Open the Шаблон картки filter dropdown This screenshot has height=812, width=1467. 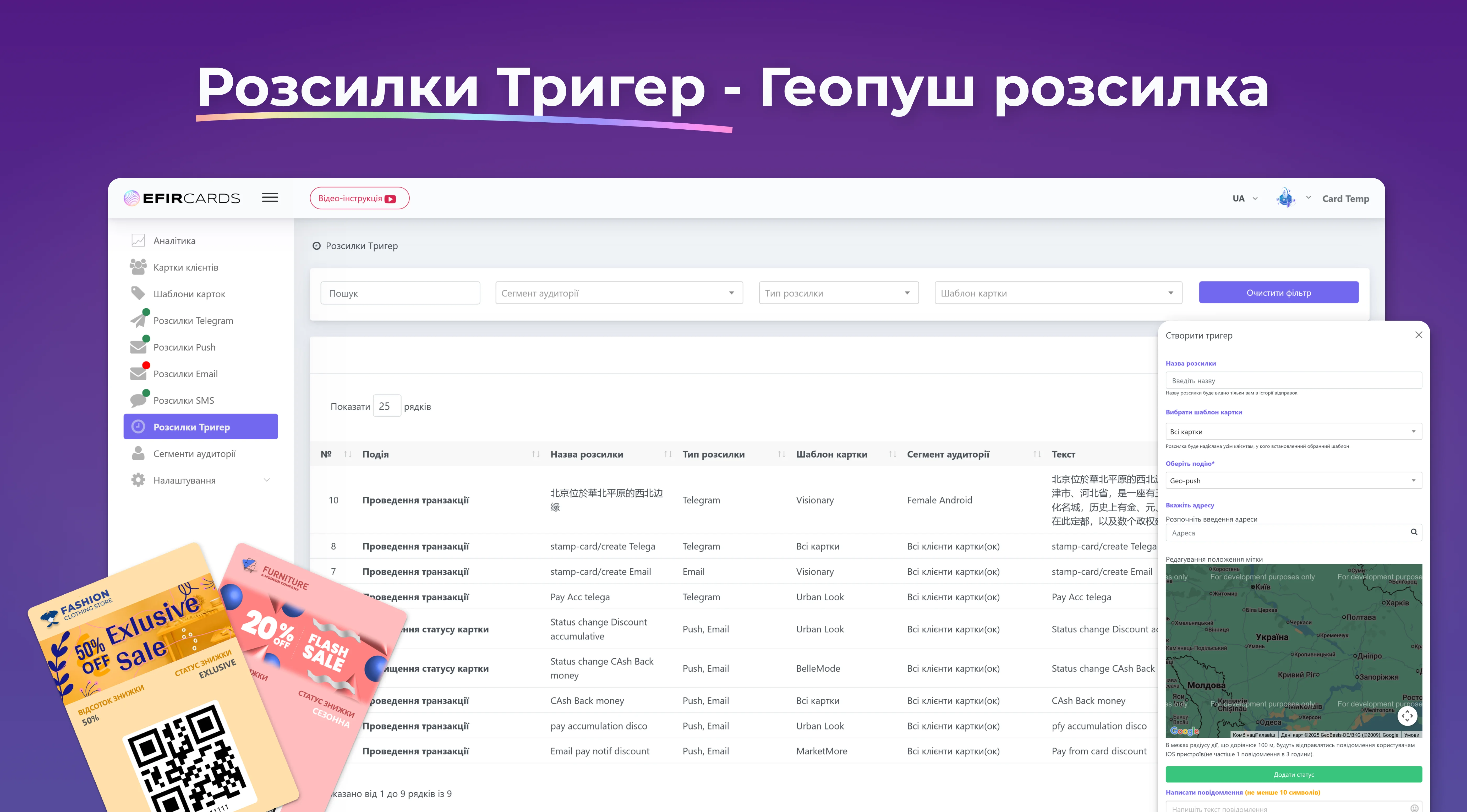[x=1058, y=293]
